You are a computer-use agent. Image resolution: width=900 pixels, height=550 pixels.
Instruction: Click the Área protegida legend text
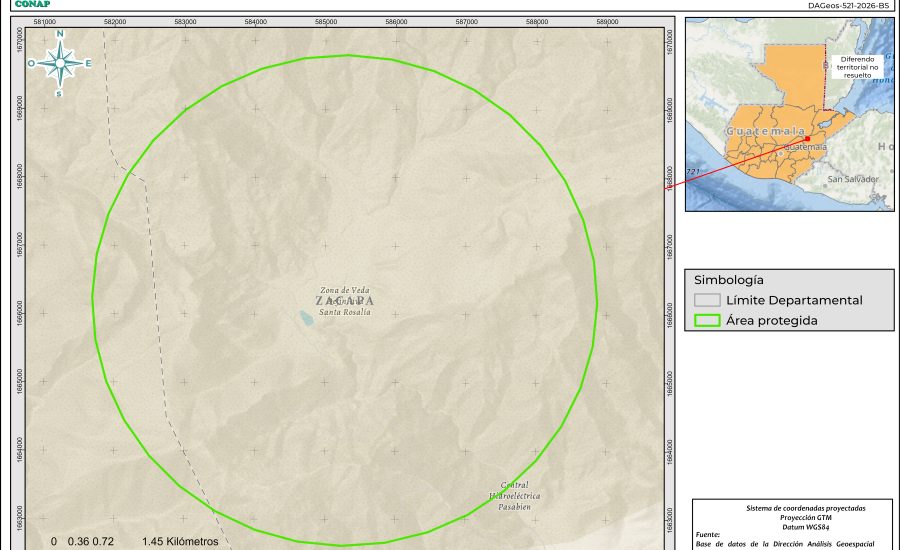pos(772,321)
